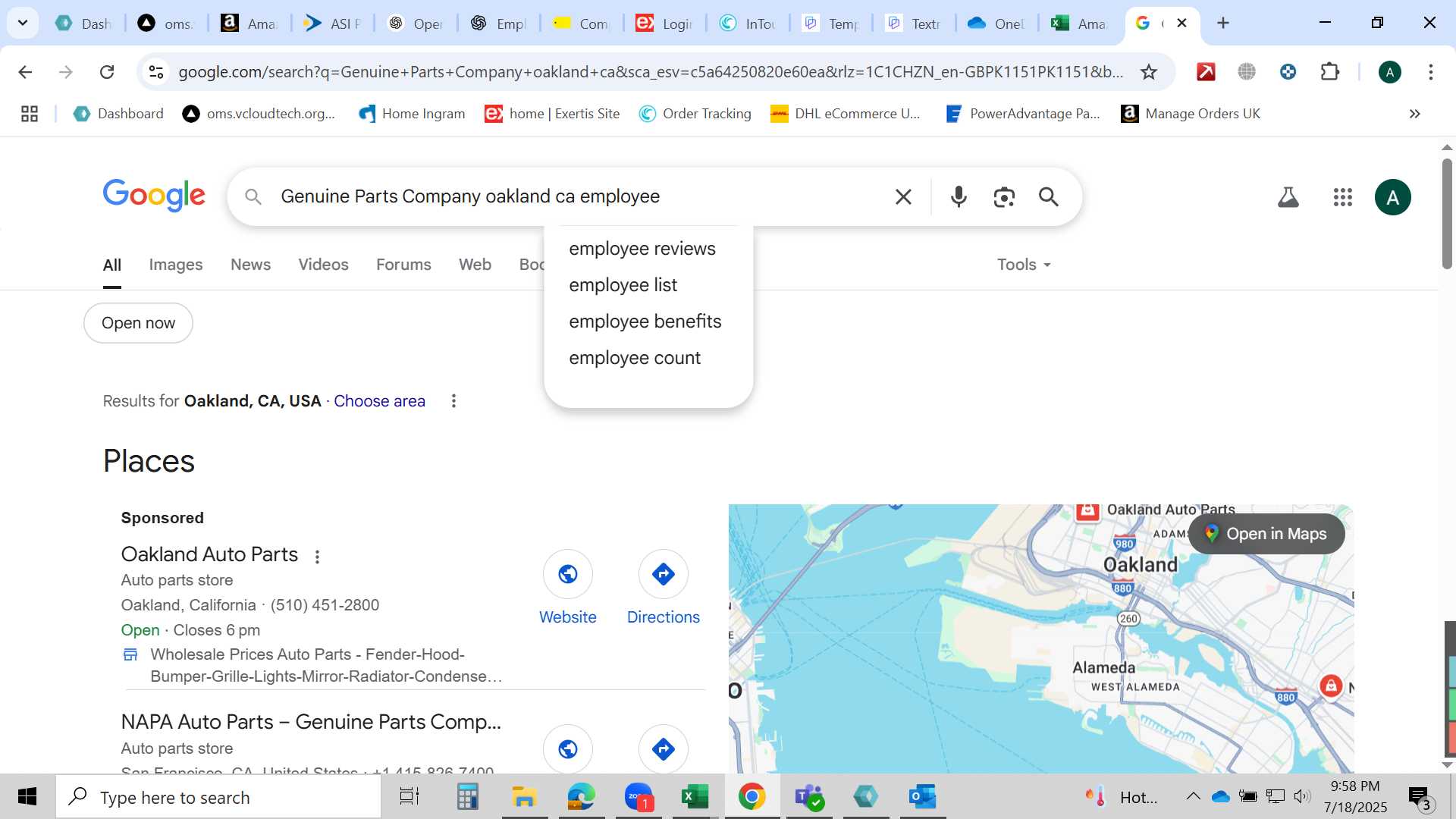Image resolution: width=1456 pixels, height=819 pixels.
Task: Click Choose area link
Action: [x=379, y=401]
